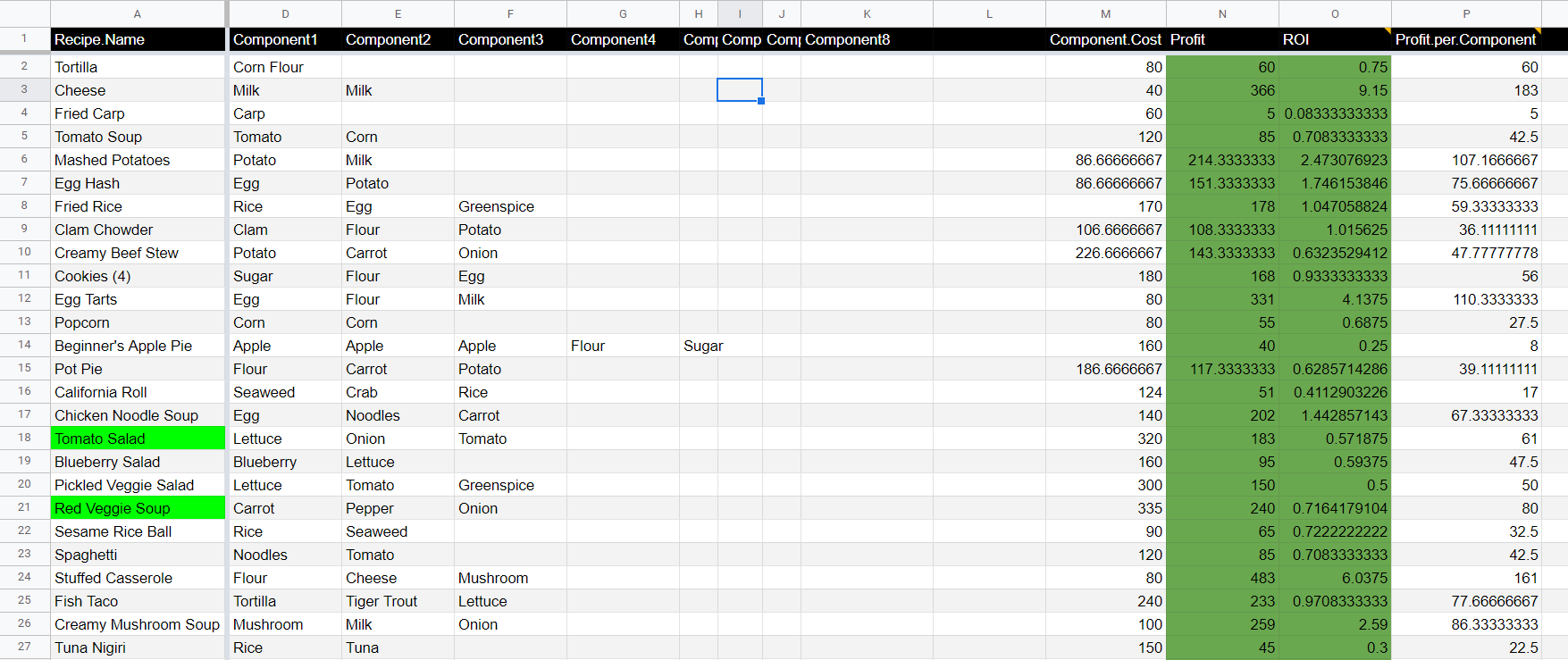
Task: Select the Blueberry component cell
Action: 285,462
